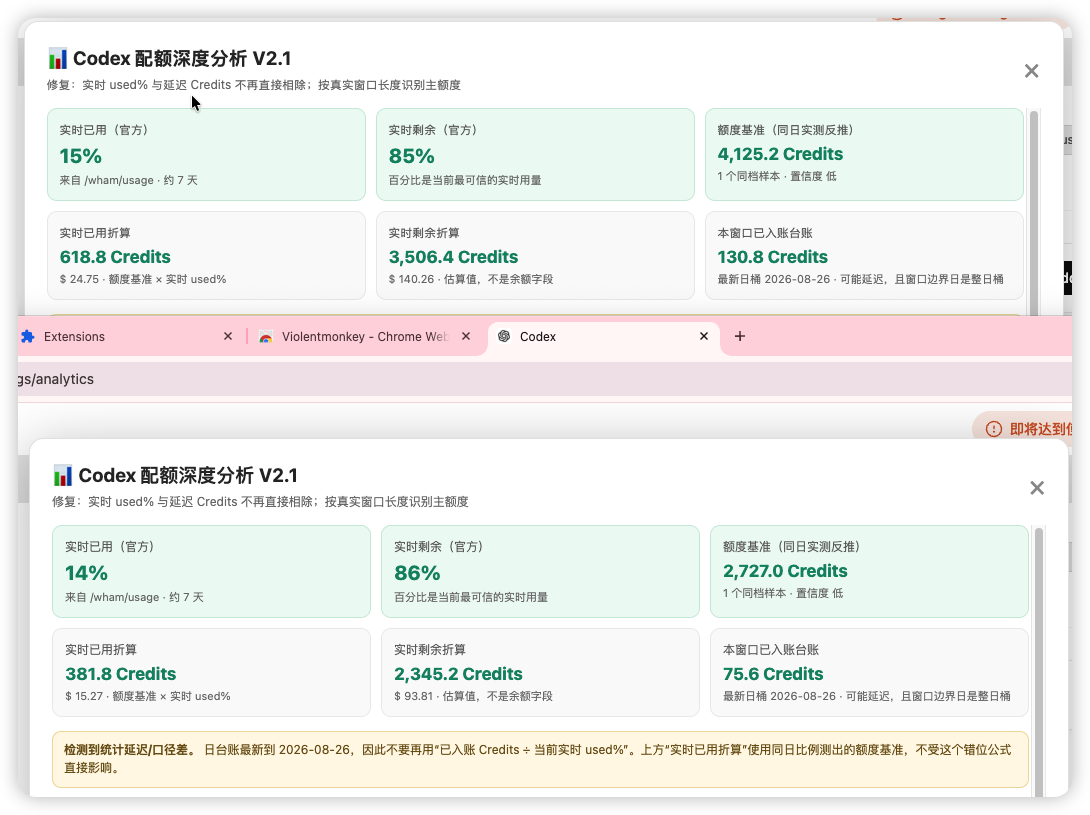Viewport: 1090px width, 815px height.
Task: Click the bar chart icon in upper dialog title
Action: click(58, 58)
